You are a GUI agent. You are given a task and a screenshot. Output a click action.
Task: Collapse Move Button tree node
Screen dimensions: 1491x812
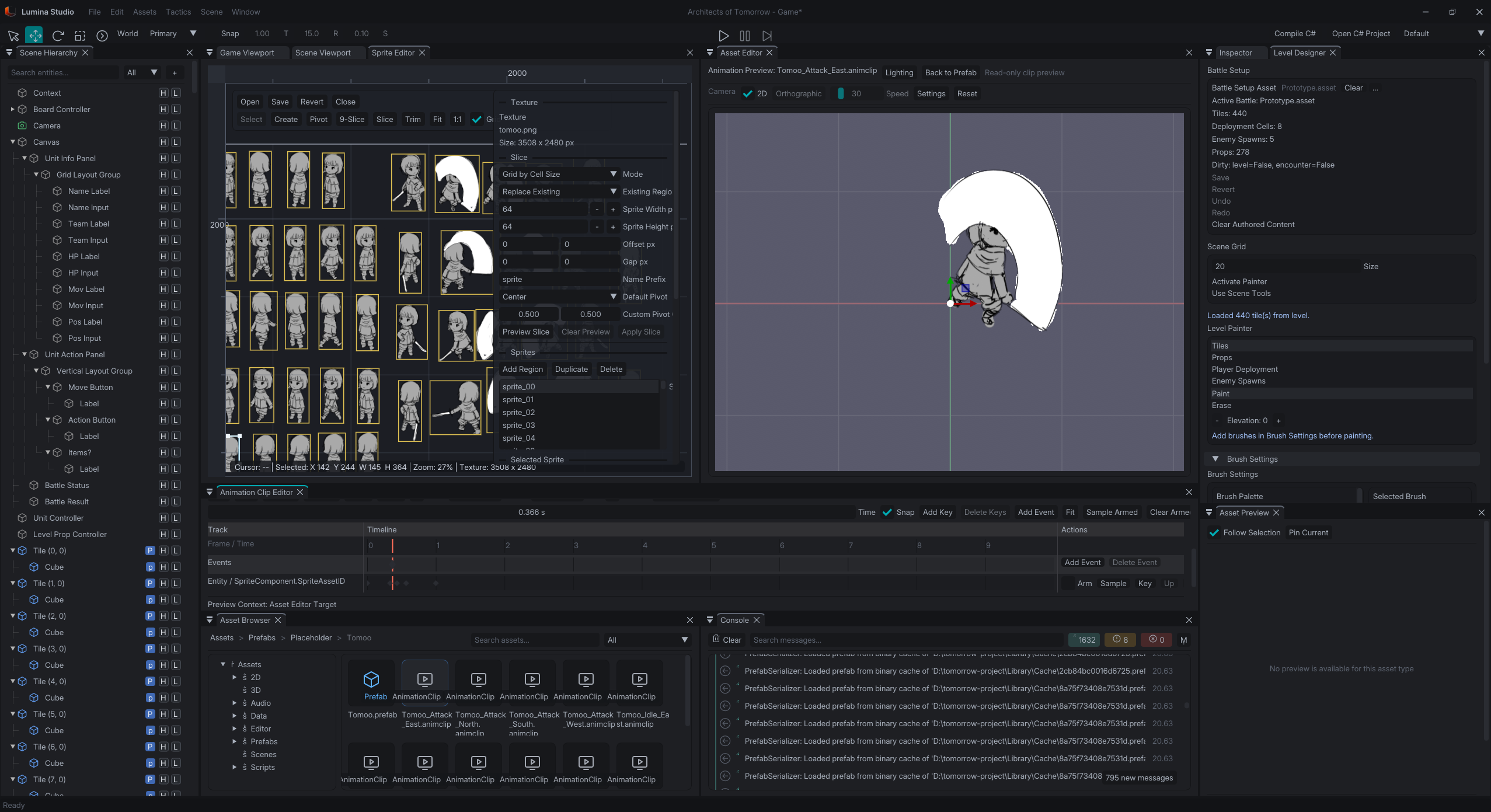(x=48, y=387)
